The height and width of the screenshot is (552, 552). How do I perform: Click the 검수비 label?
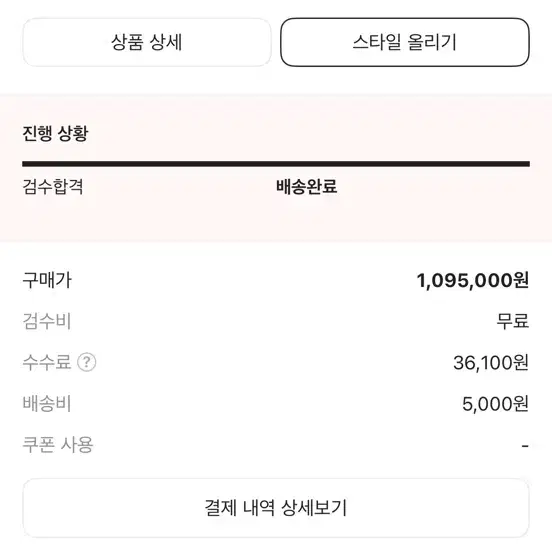point(47,321)
